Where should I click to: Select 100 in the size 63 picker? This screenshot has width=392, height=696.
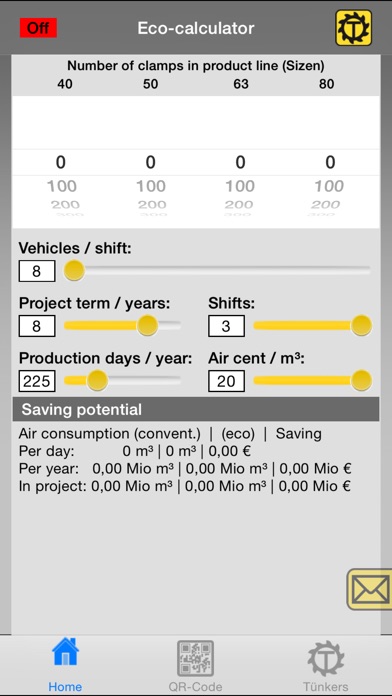[x=240, y=186]
